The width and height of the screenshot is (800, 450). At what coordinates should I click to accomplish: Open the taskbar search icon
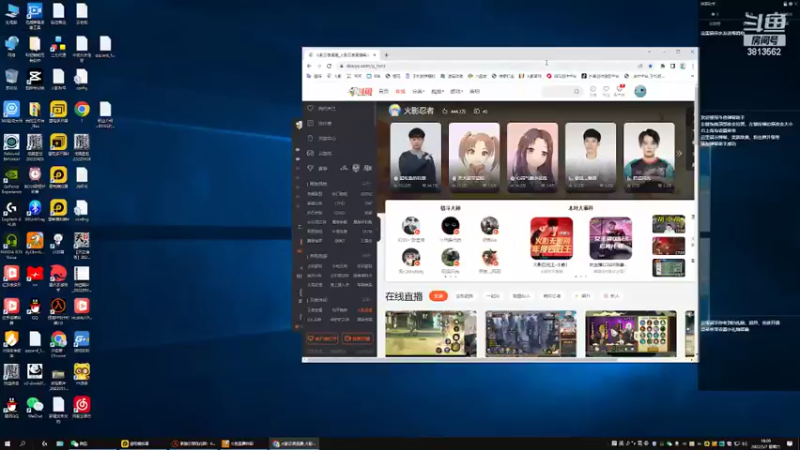[x=22, y=443]
